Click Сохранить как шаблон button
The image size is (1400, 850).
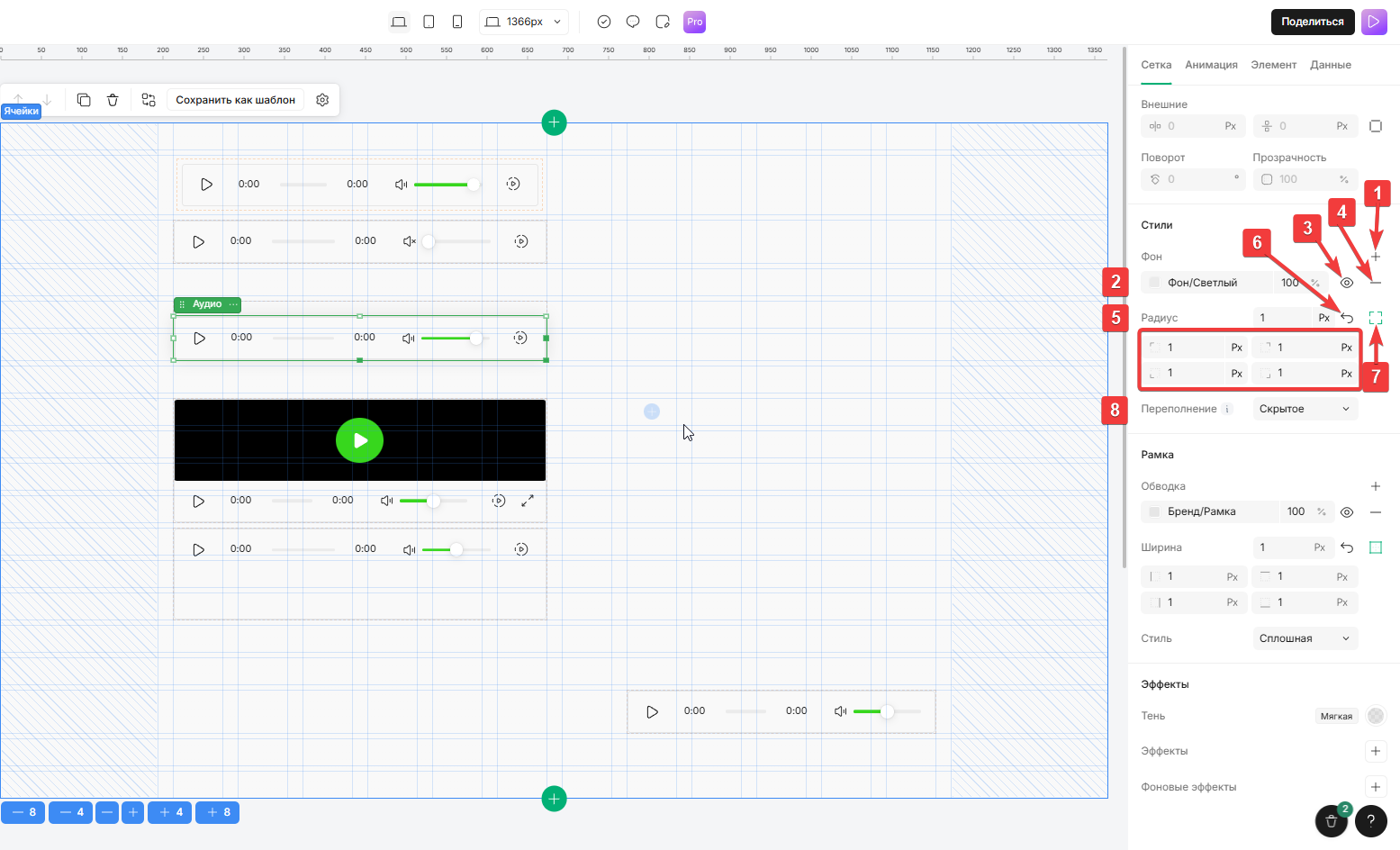point(235,100)
